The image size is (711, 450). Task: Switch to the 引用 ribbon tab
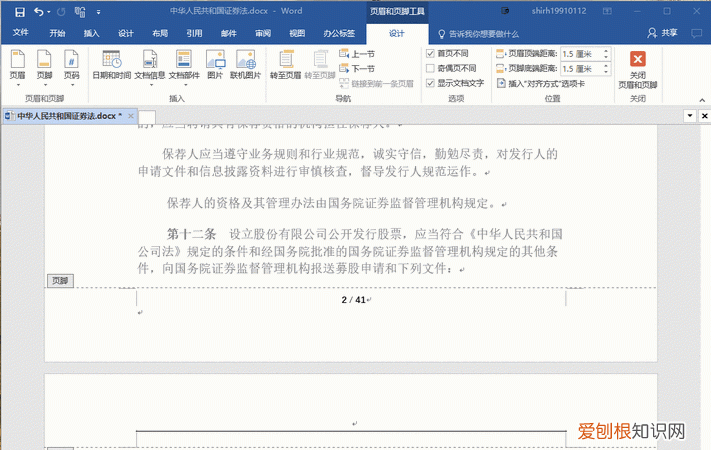coord(194,33)
